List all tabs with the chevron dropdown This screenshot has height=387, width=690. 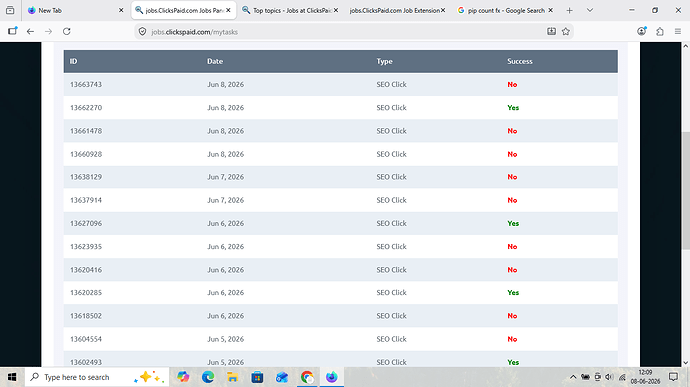590,11
